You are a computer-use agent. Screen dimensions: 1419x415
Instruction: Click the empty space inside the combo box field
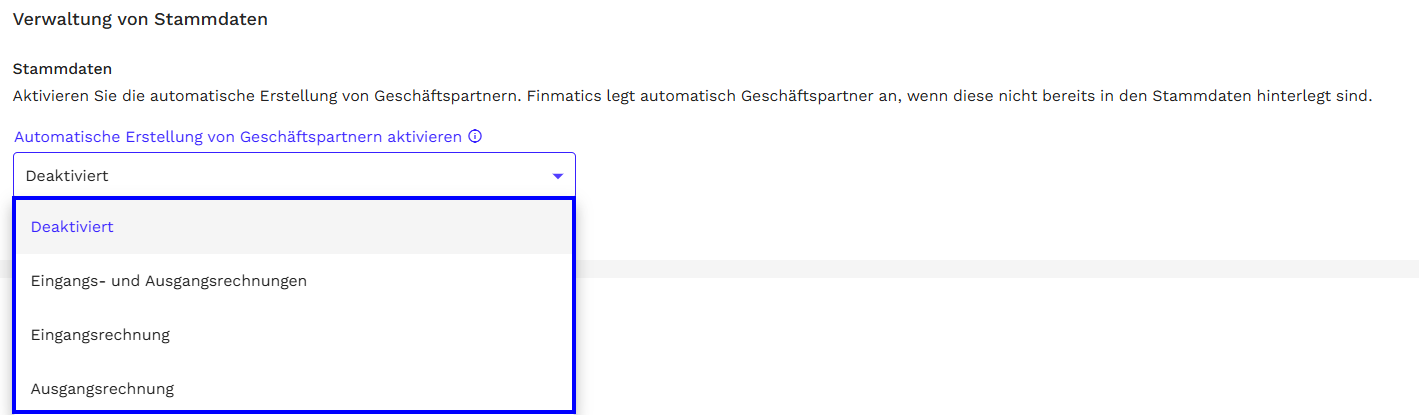330,176
